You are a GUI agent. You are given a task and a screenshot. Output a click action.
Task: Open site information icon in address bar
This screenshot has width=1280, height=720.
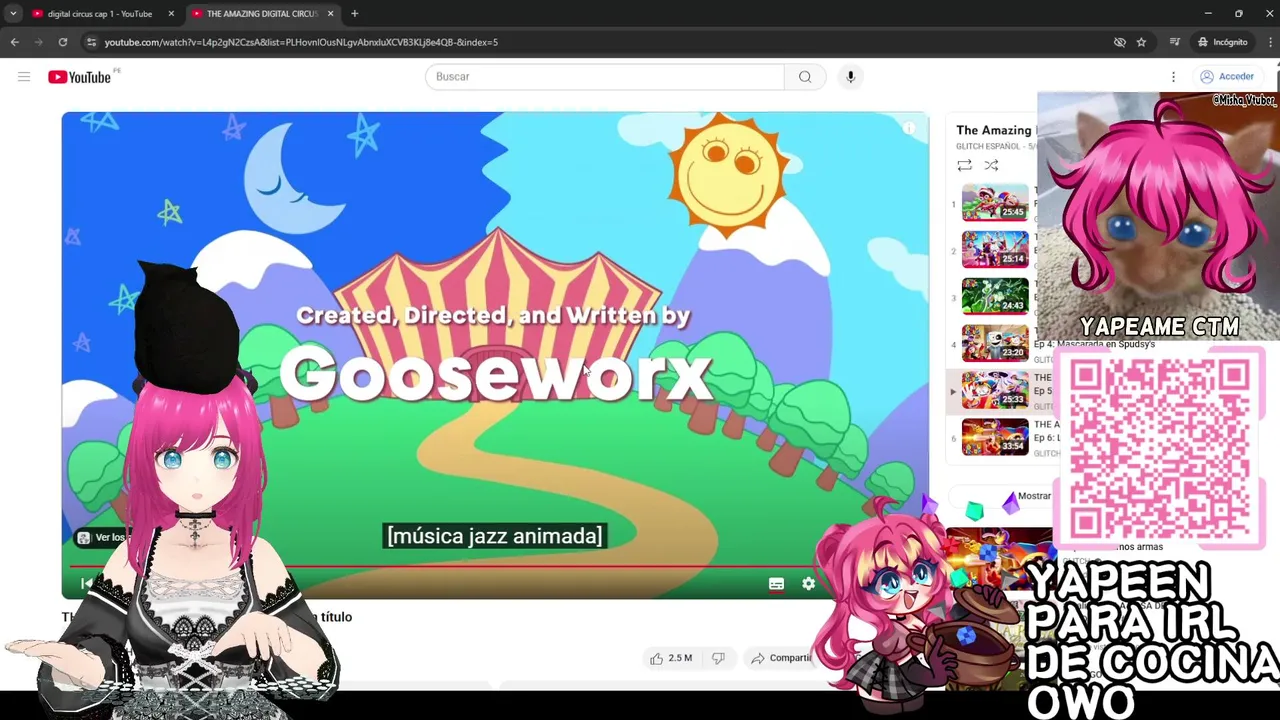point(91,42)
